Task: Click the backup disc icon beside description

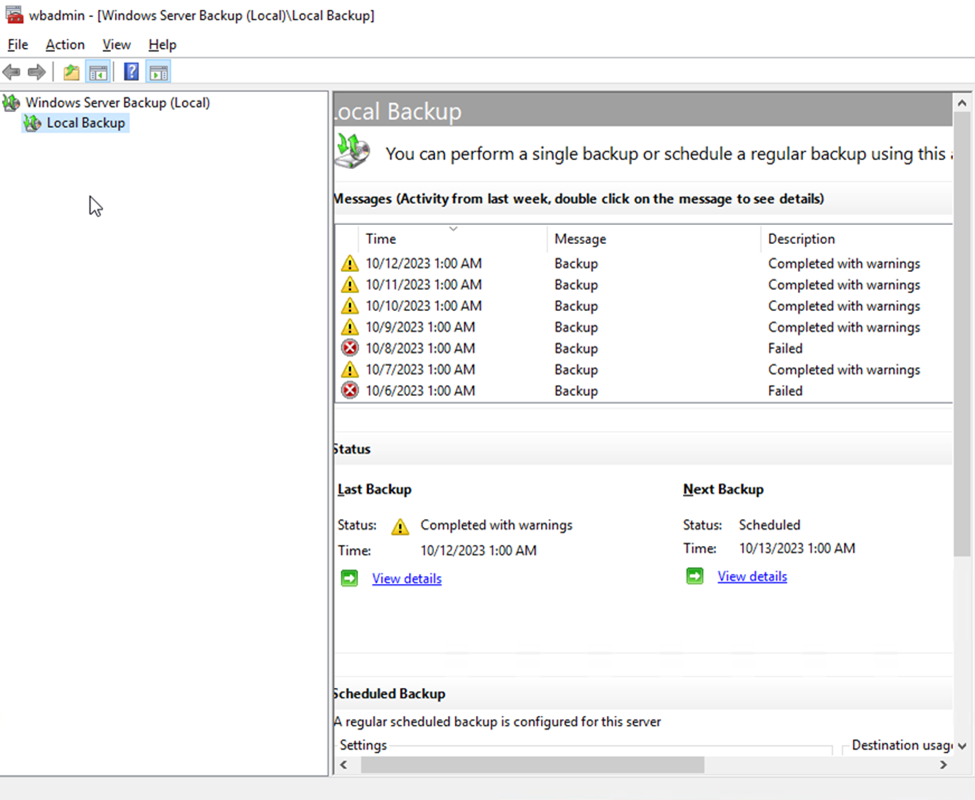Action: 353,152
